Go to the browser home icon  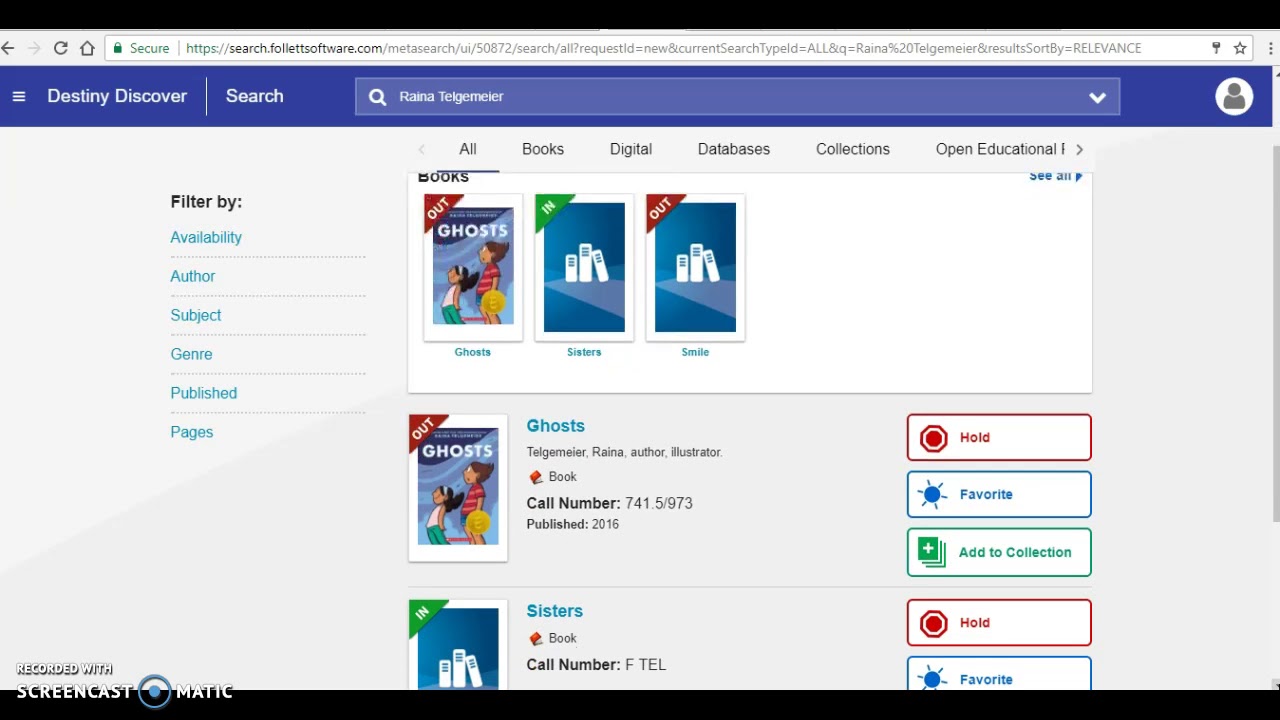(87, 48)
